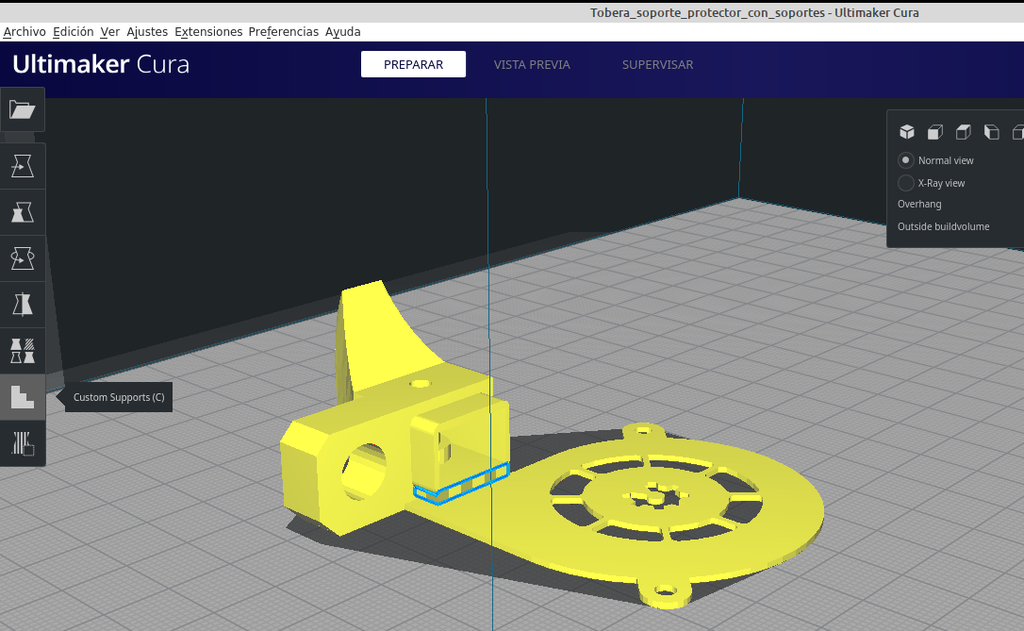This screenshot has width=1024, height=631.
Task: Switch to top view cube icon
Action: point(963,132)
